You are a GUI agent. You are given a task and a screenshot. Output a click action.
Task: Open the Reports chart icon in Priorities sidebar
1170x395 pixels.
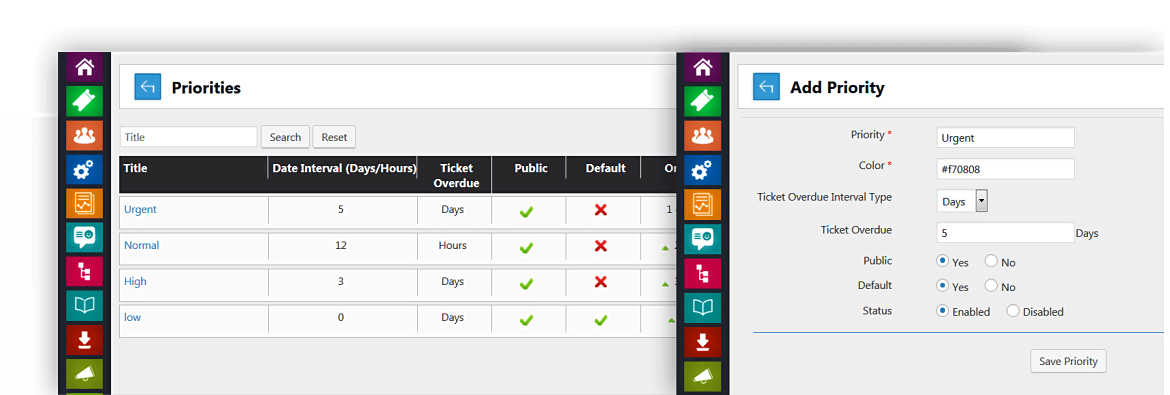pos(84,203)
